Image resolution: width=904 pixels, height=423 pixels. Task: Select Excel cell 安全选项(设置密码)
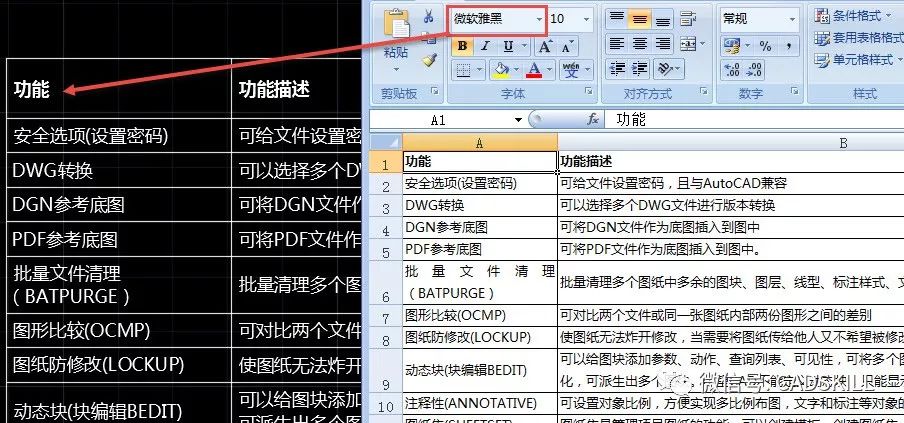[x=480, y=184]
